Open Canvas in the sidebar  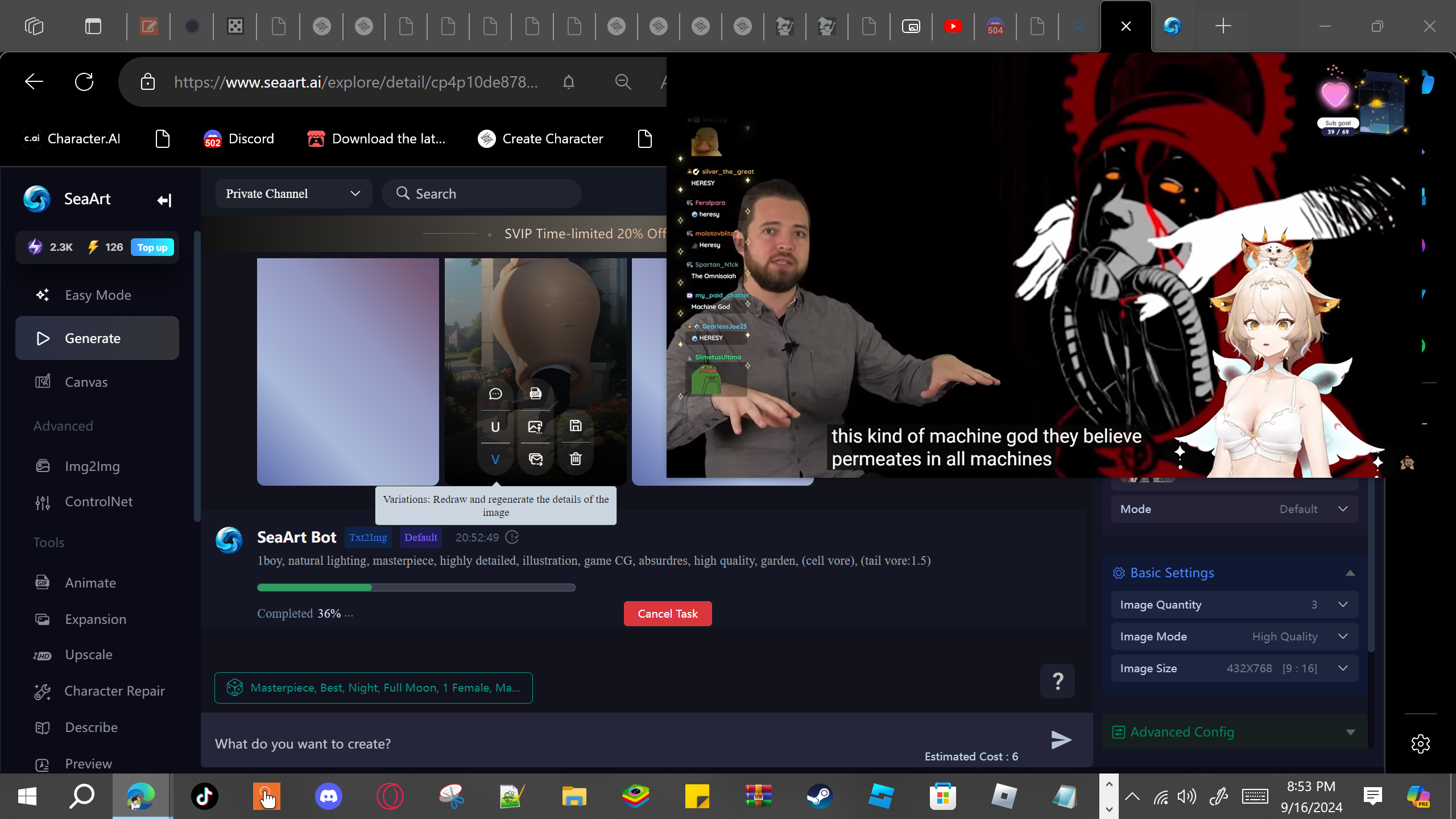point(97,382)
